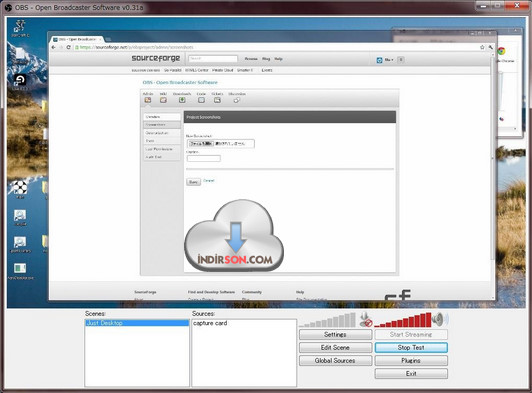Mute the microphone via mic icon
The height and width of the screenshot is (393, 532).
click(366, 320)
